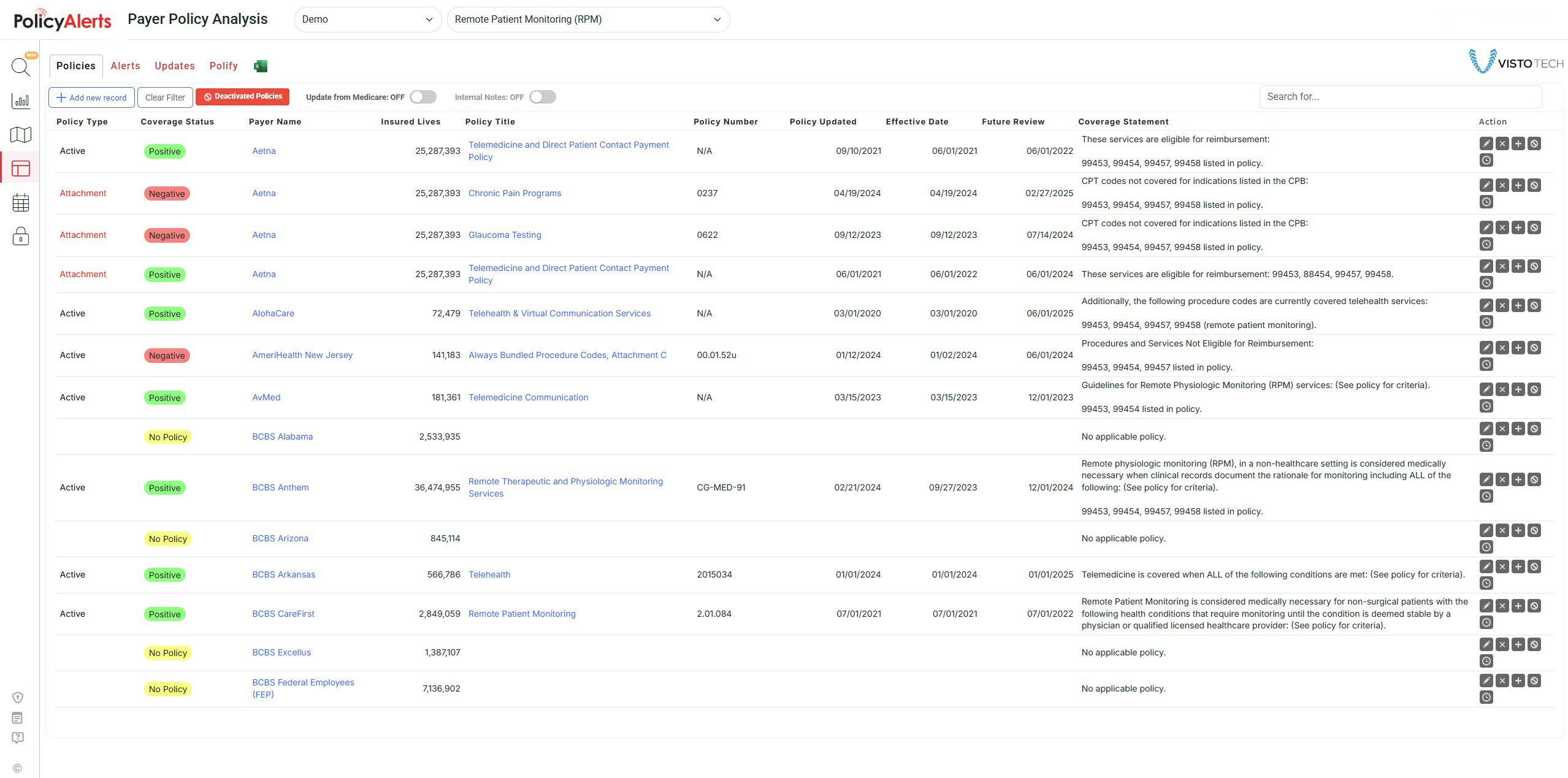1568x778 pixels.
Task: Delete the BCBS Arizona record
Action: point(1502,530)
